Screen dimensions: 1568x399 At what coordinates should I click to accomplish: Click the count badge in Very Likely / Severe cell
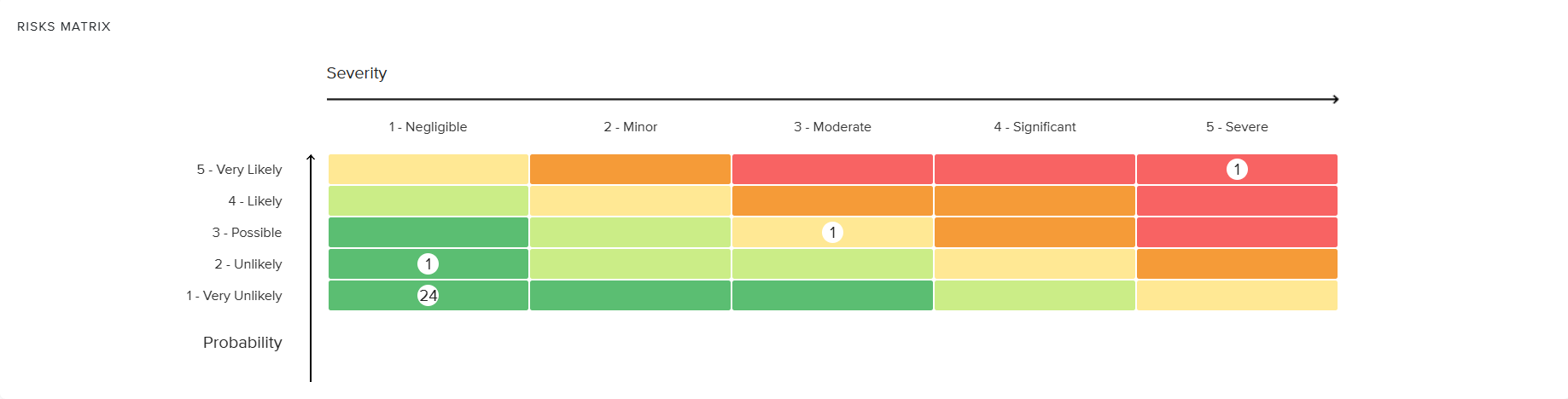tap(1237, 170)
